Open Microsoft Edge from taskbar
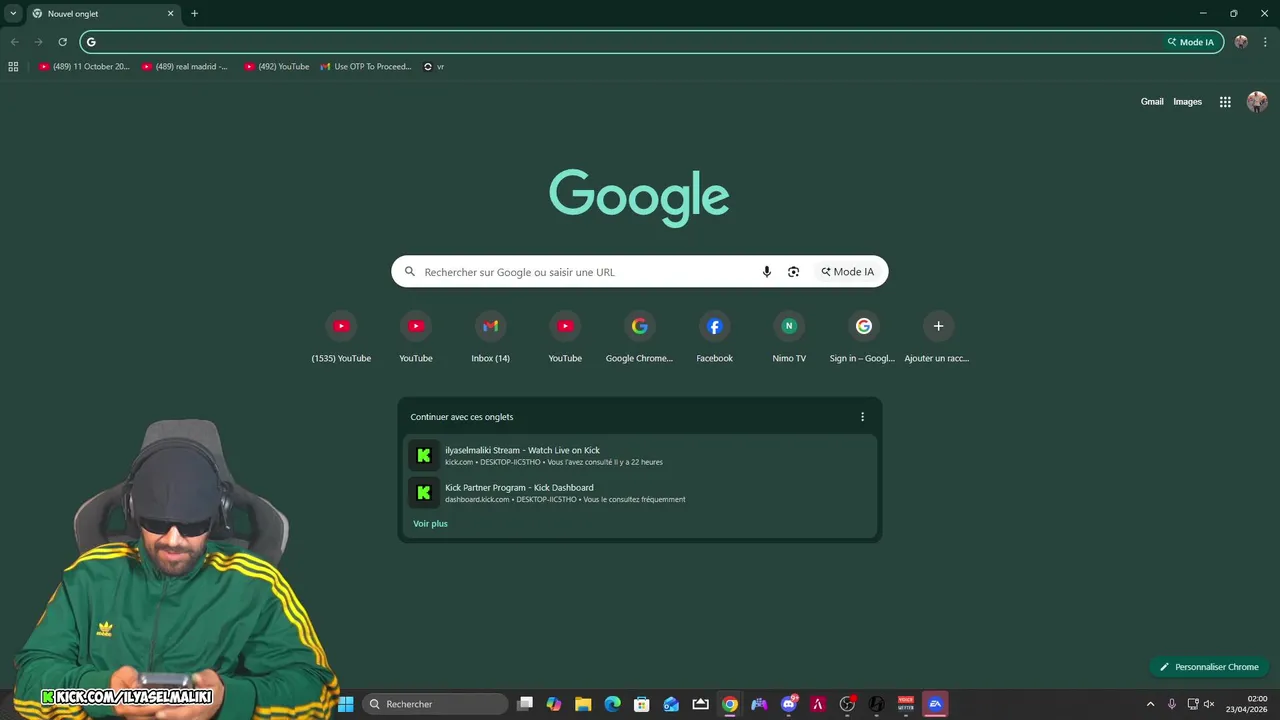1280x720 pixels. tap(613, 704)
